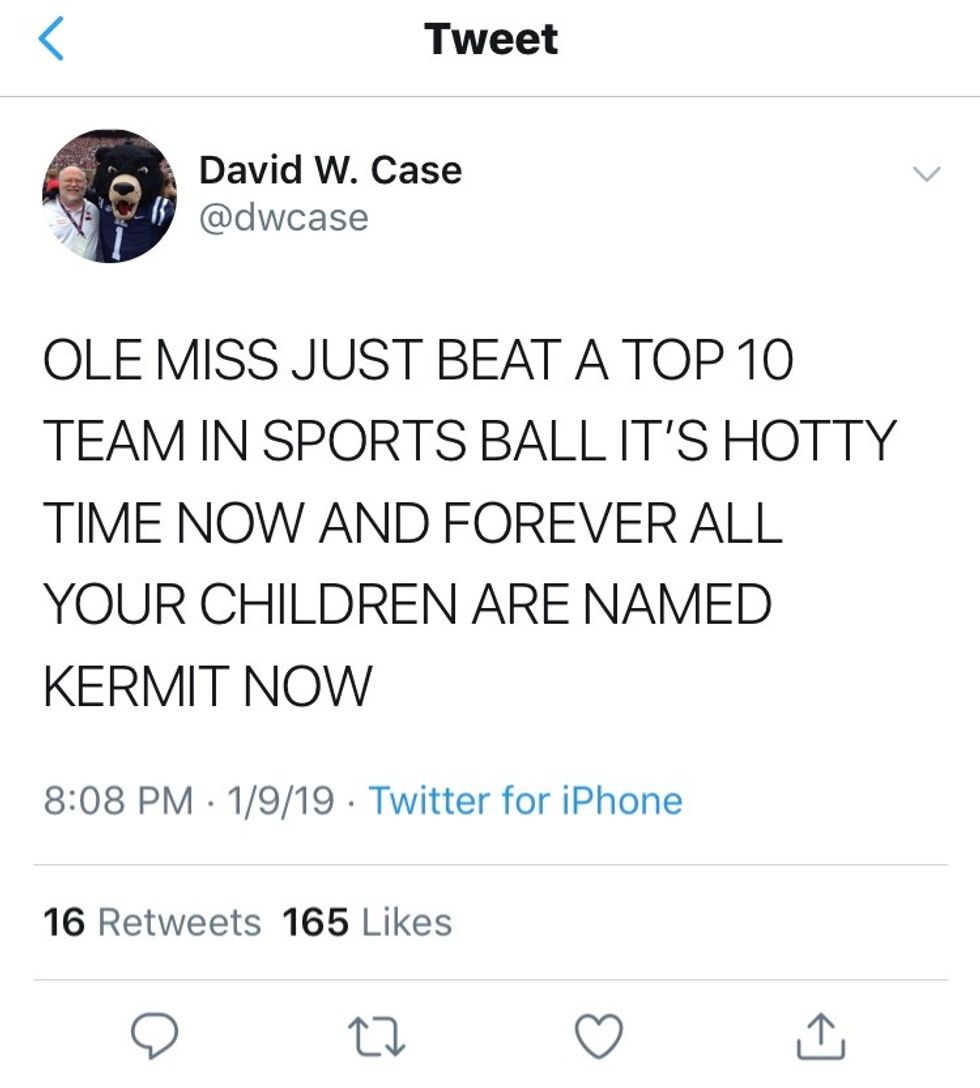Open the David W. Case display name
Screen dimensions: 980x1088
pos(330,170)
